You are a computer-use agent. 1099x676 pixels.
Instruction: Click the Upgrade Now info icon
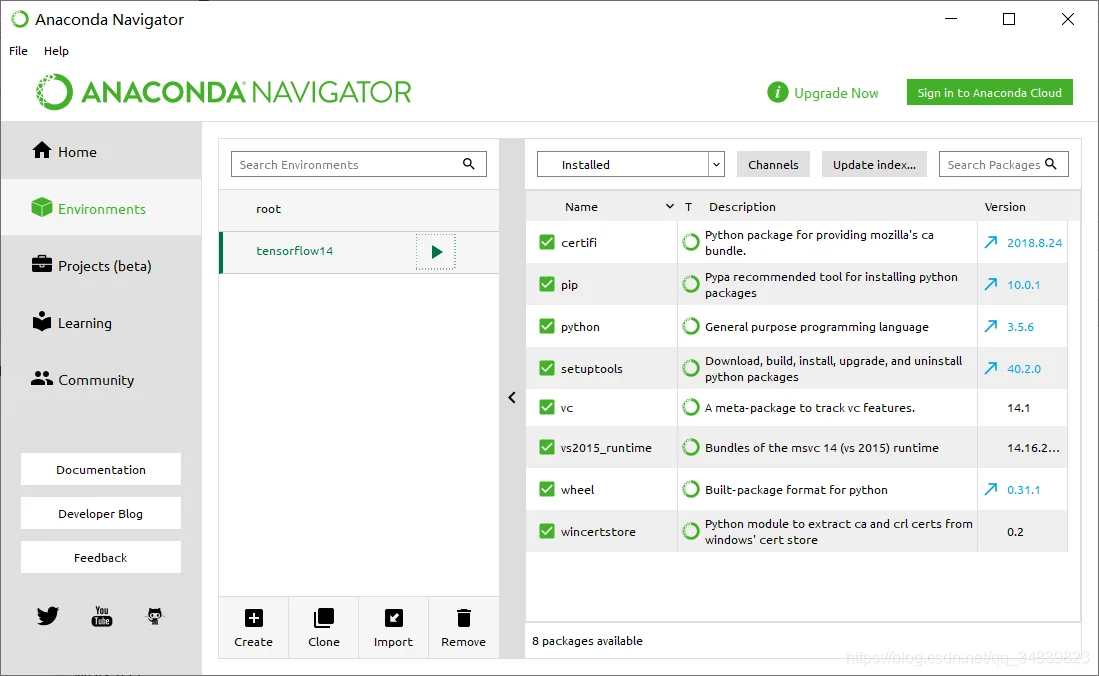point(777,92)
